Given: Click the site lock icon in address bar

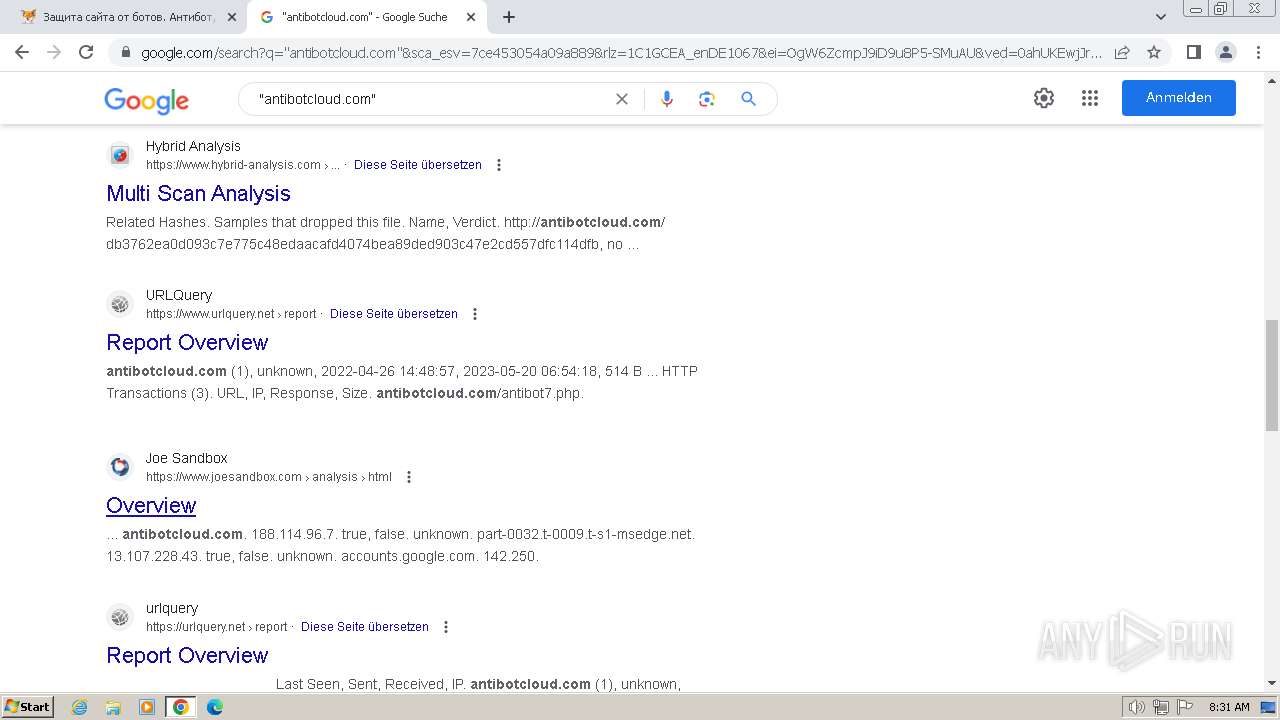Looking at the screenshot, I should [x=126, y=52].
